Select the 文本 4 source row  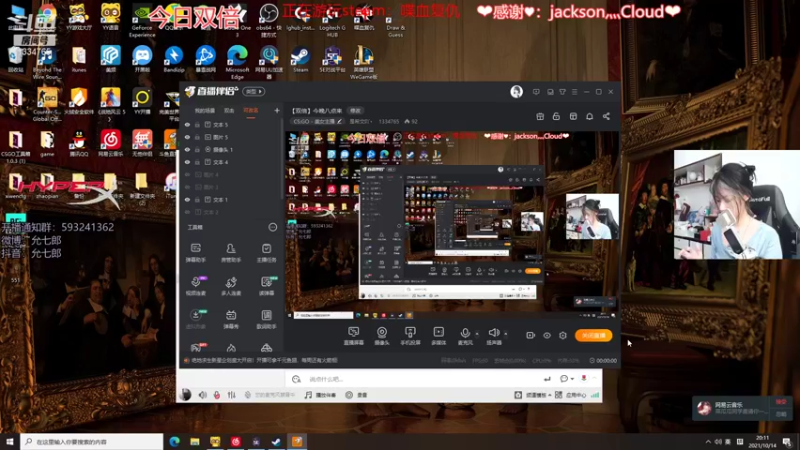click(x=232, y=162)
